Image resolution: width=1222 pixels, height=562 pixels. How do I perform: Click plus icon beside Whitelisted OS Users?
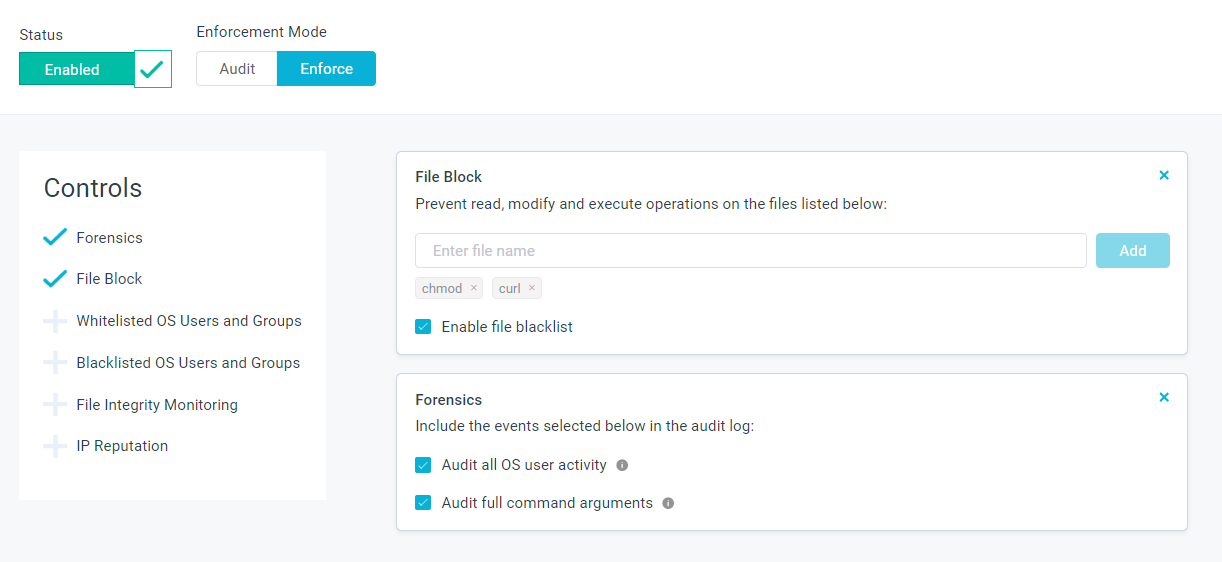click(55, 321)
